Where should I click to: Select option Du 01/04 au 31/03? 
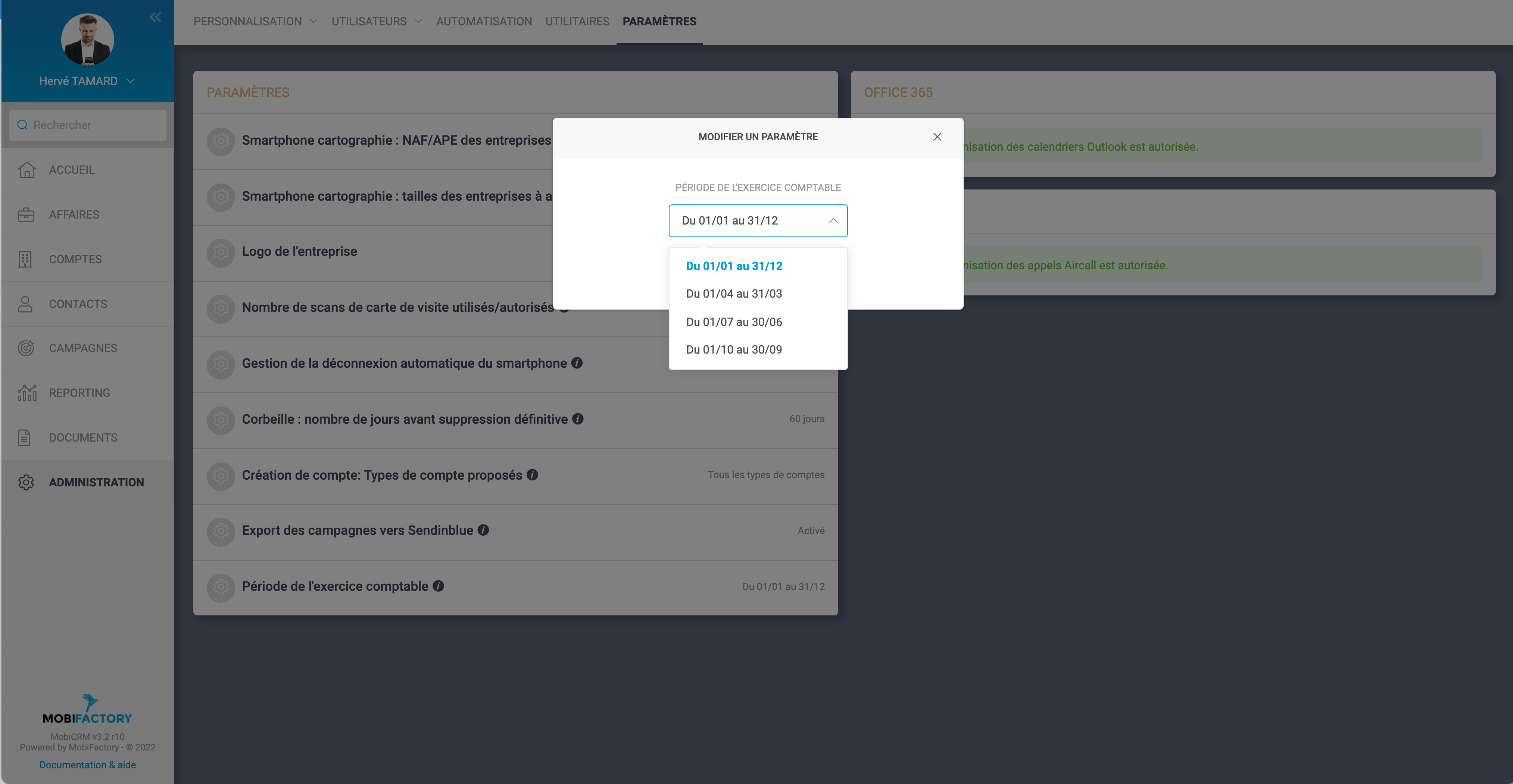tap(734, 294)
